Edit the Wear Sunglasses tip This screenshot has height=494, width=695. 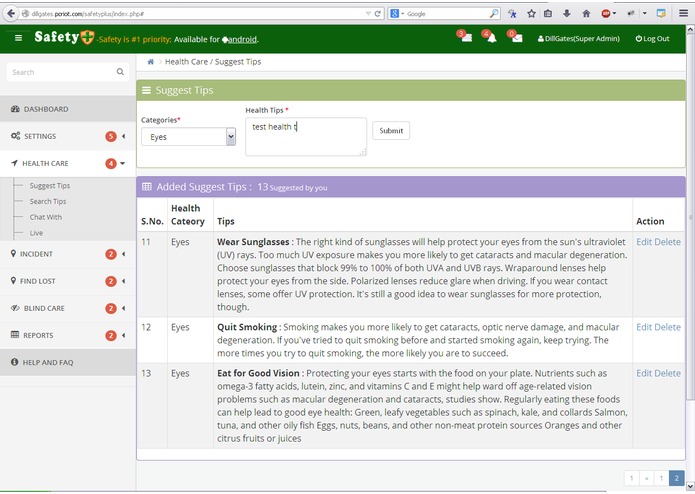click(x=644, y=242)
